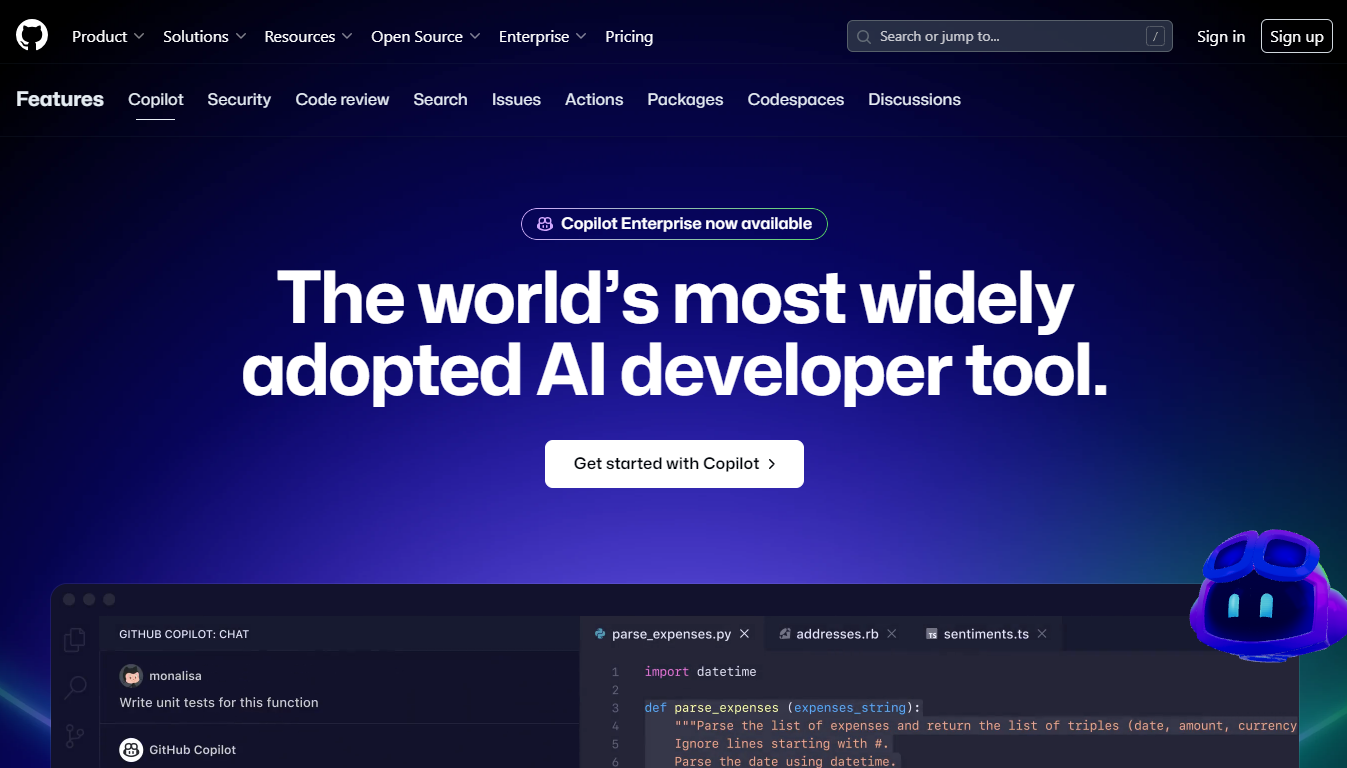The height and width of the screenshot is (768, 1347).
Task: Click the TypeScript icon on sentiments.ts
Action: click(x=932, y=634)
